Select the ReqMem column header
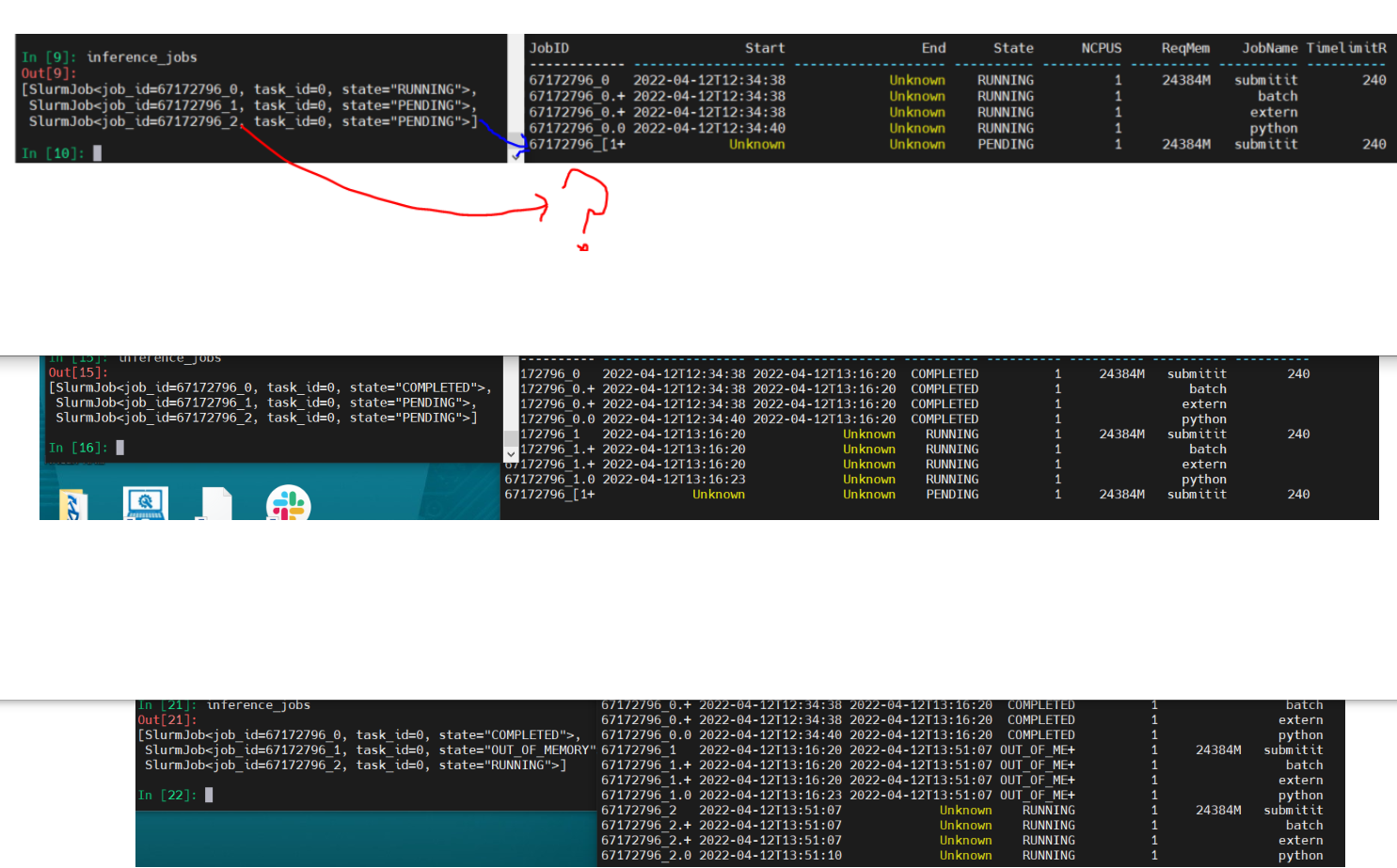Screen dimensions: 1397x868 coord(1185,48)
